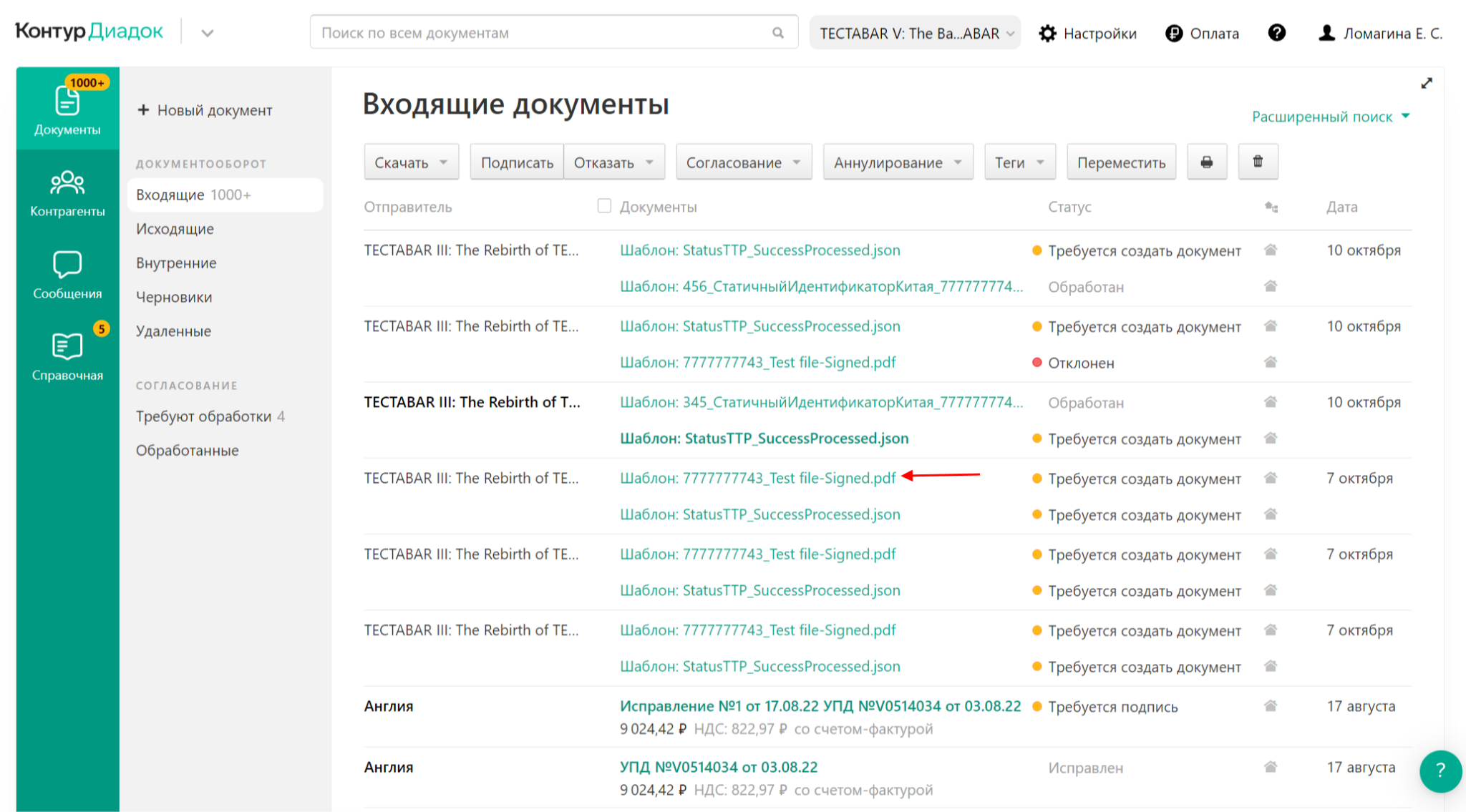Click the Подписать button
The width and height of the screenshot is (1466, 812).
point(516,162)
